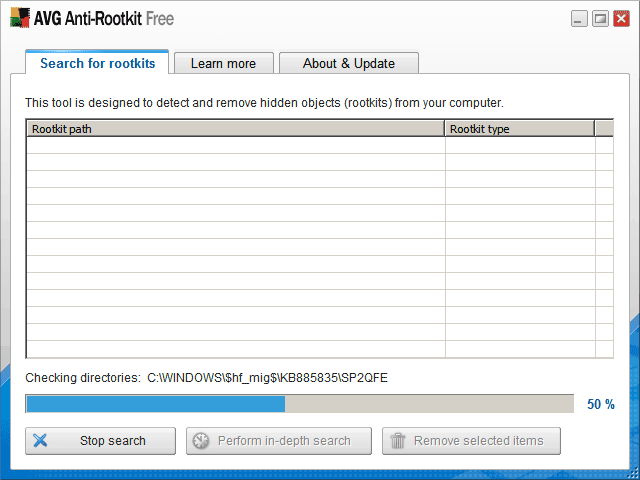The image size is (640, 480).
Task: Click the Rootkit type column header
Action: [x=519, y=129]
